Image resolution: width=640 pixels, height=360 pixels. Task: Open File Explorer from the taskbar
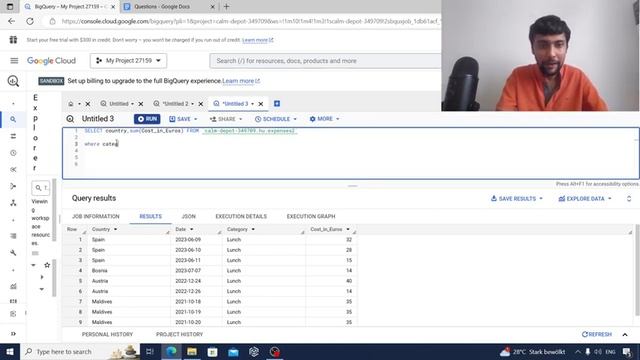(x=192, y=351)
